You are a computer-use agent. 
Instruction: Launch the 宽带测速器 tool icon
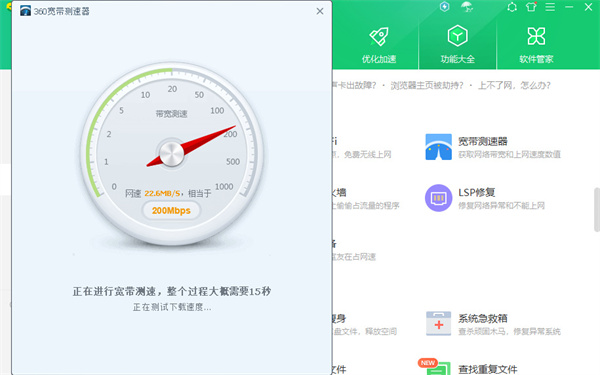[439, 147]
